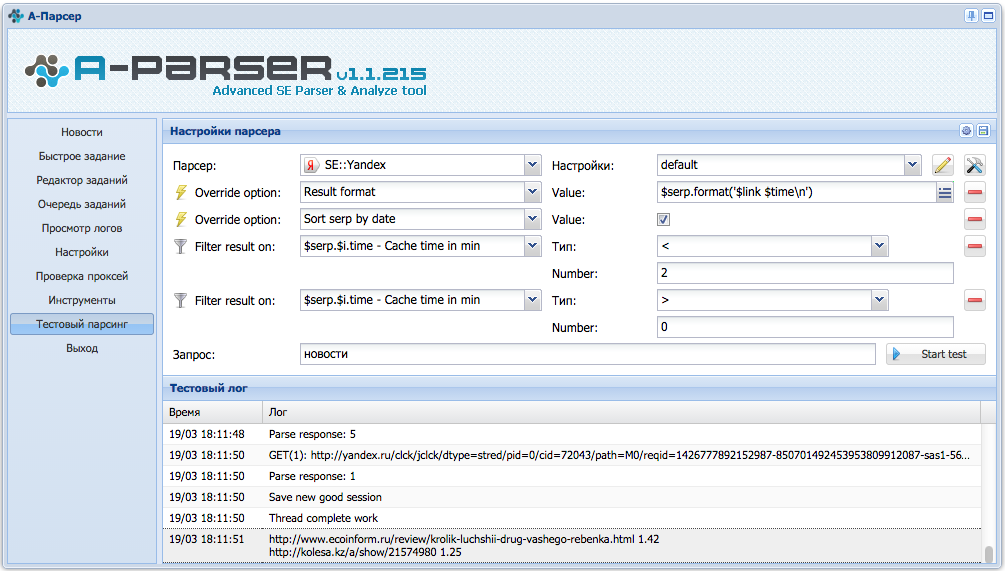The height and width of the screenshot is (571, 1005).
Task: Select the ecoinform.ru result line
Action: (x=464, y=539)
